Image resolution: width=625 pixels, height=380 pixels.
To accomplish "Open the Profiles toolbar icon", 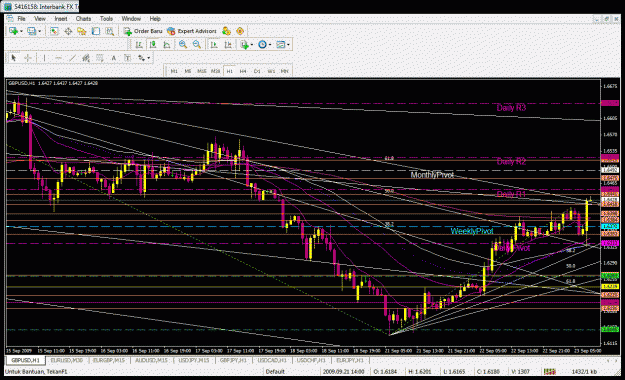I will click(31, 31).
